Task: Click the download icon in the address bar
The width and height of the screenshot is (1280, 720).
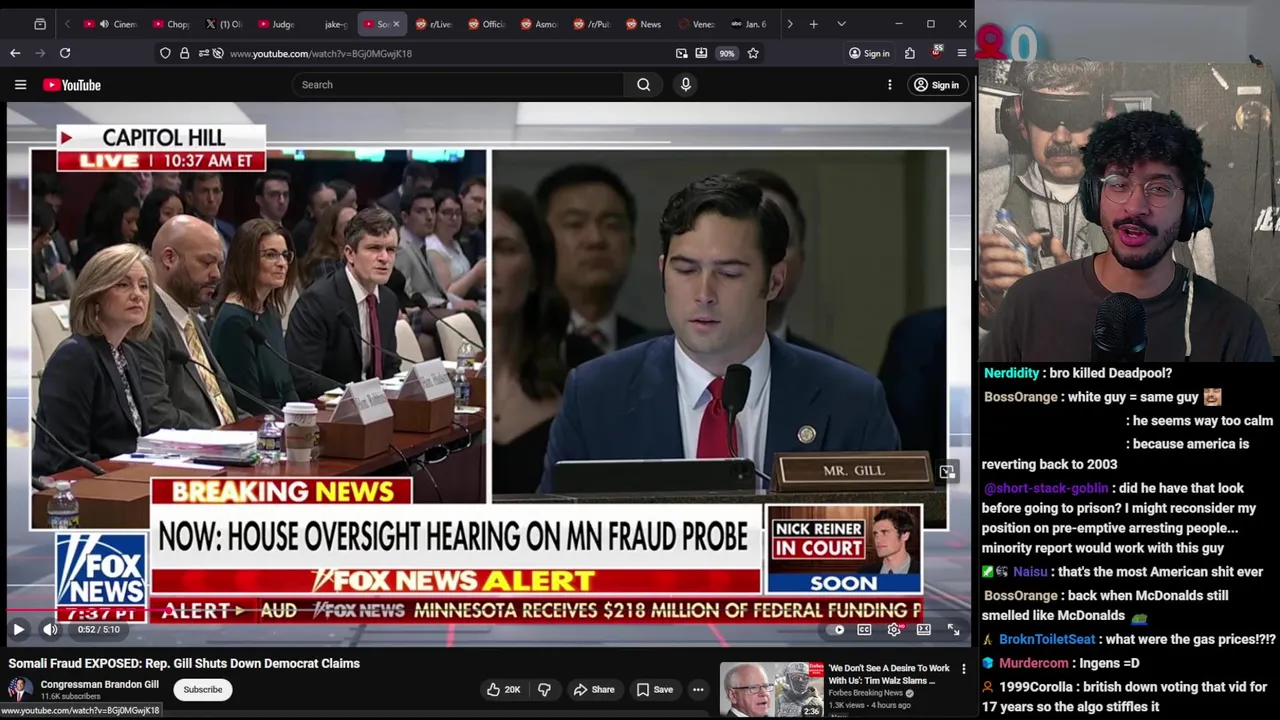Action: click(x=701, y=53)
